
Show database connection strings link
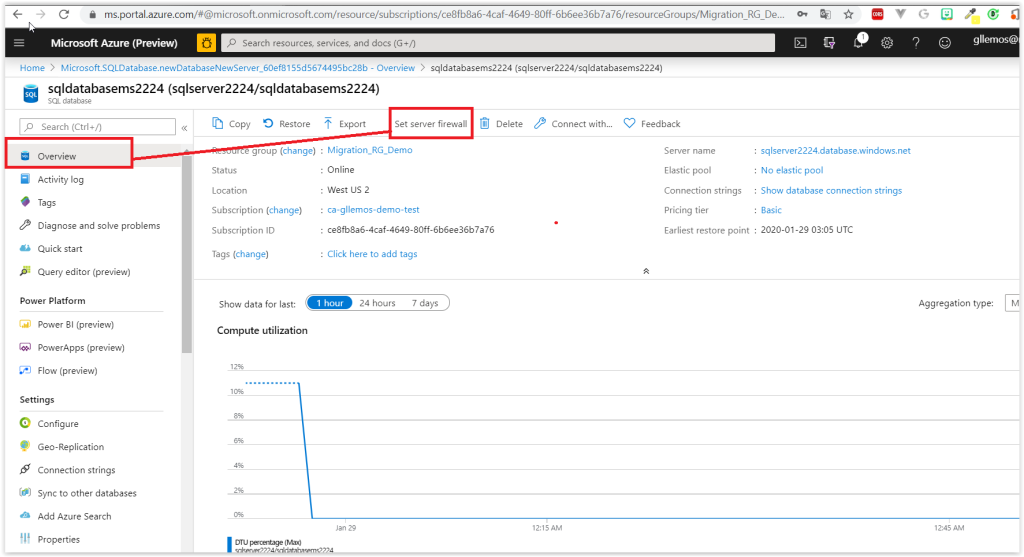[831, 191]
